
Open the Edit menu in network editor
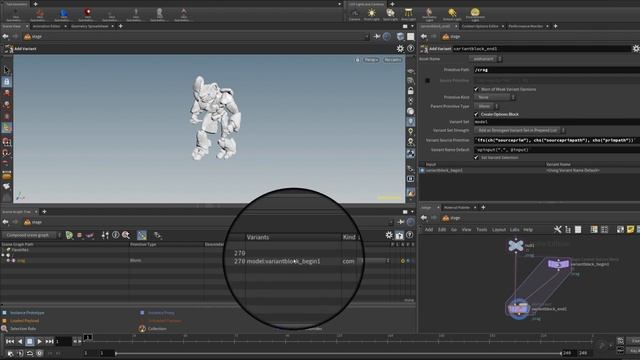coord(442,230)
